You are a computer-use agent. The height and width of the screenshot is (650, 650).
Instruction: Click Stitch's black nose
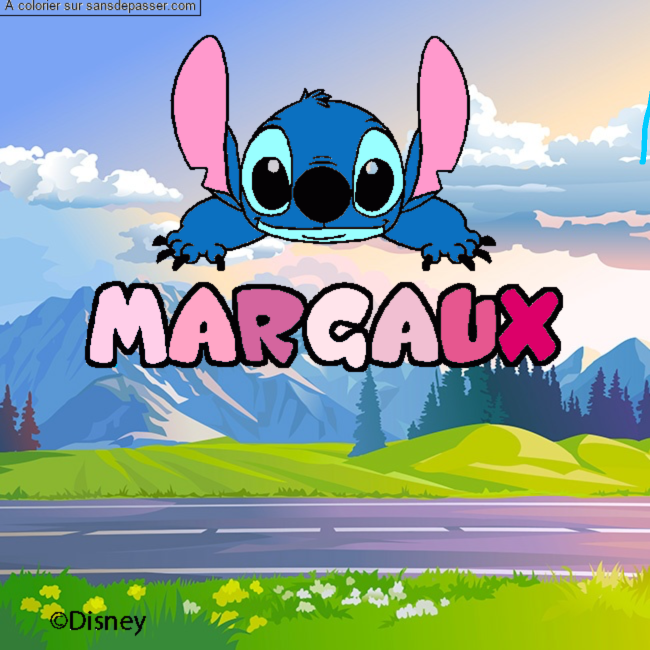[322, 194]
